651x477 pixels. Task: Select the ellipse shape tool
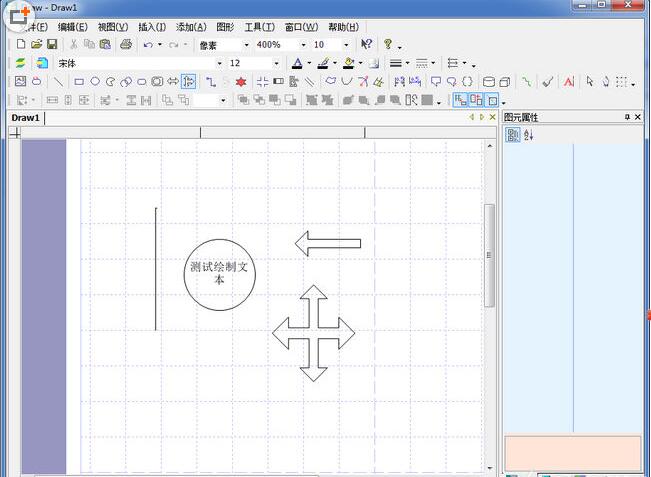point(95,82)
